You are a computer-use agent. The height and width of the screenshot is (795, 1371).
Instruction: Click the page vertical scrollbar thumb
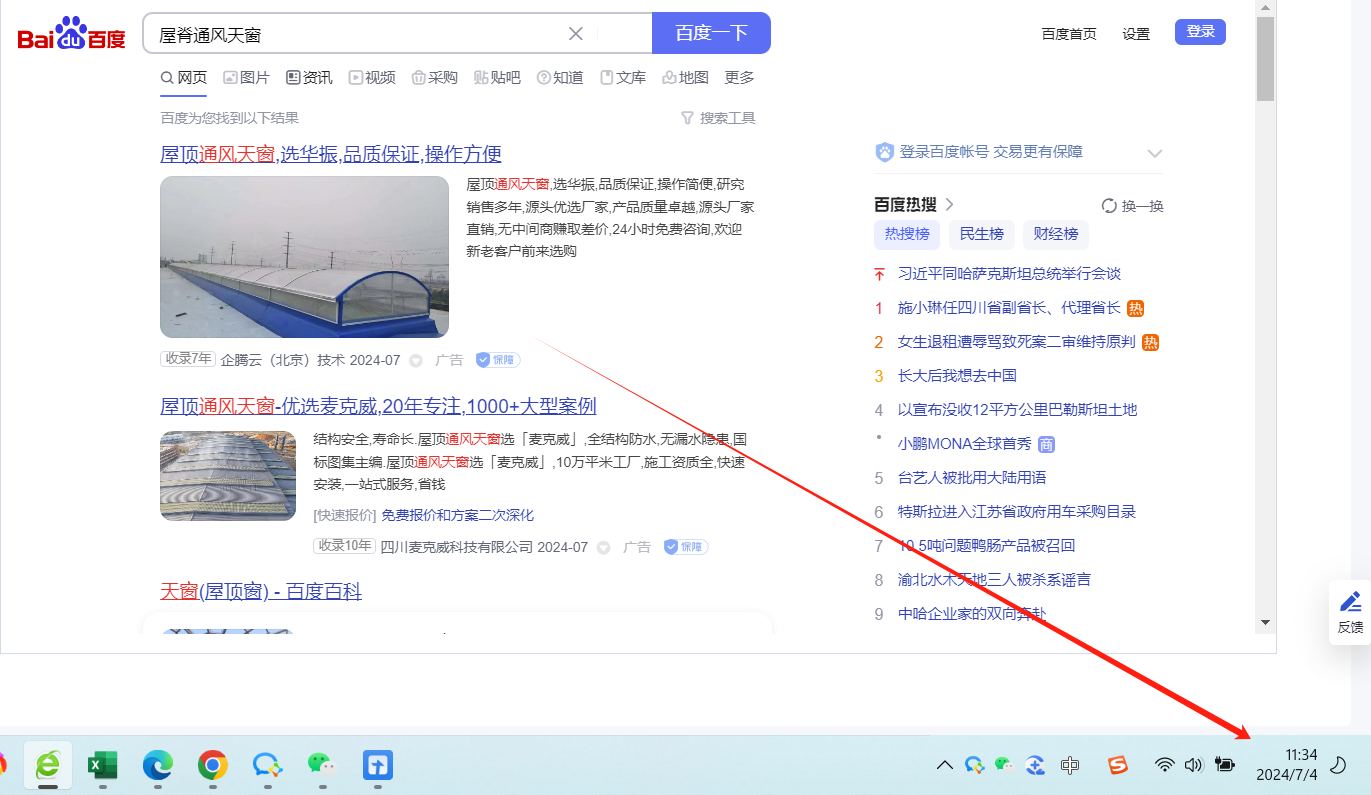(1265, 60)
